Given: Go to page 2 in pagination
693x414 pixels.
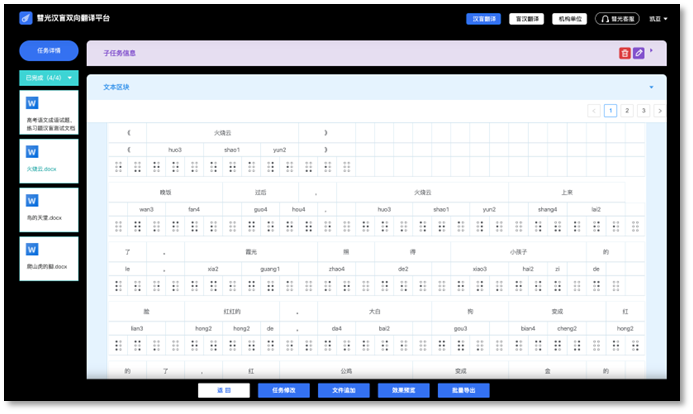Looking at the screenshot, I should 627,111.
